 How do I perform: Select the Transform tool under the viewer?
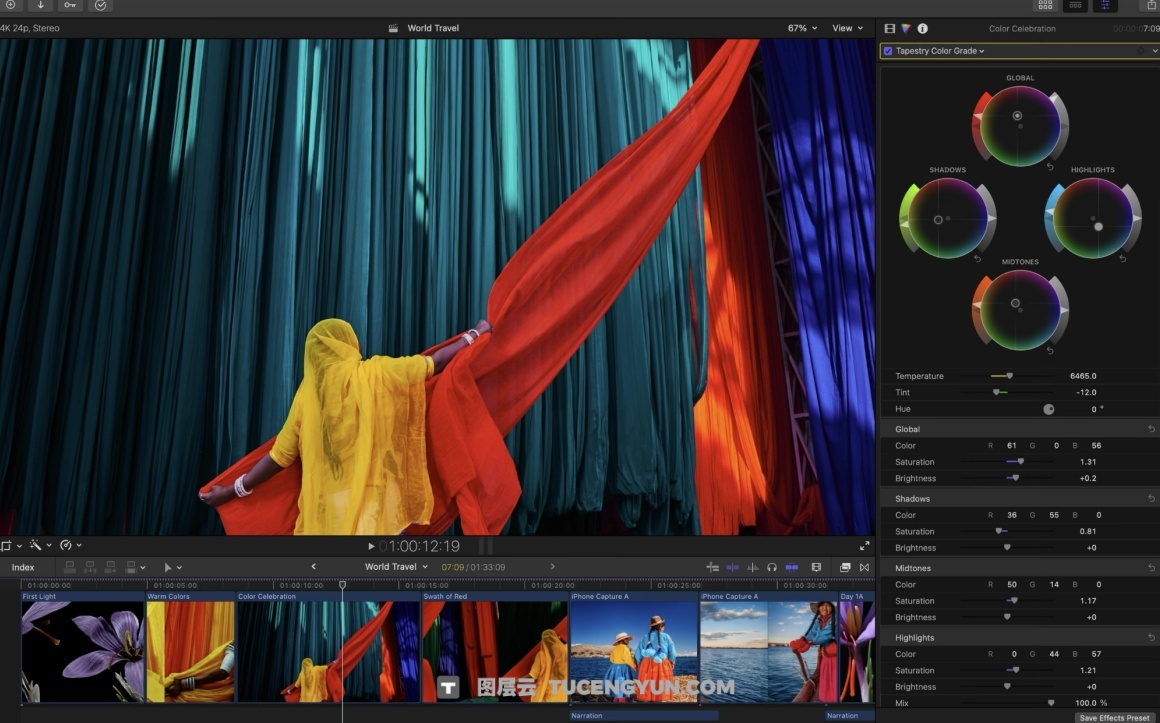[8, 545]
